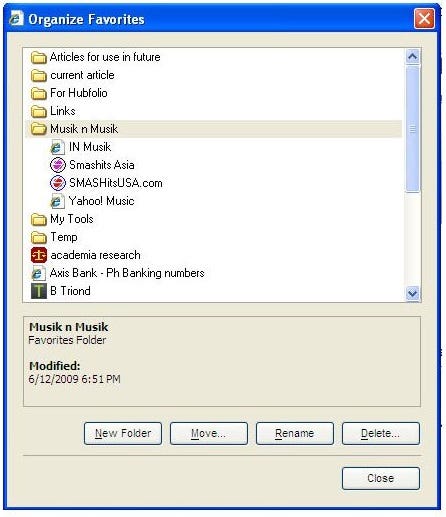
Task: Click the scrollbar down arrow
Action: click(x=413, y=293)
